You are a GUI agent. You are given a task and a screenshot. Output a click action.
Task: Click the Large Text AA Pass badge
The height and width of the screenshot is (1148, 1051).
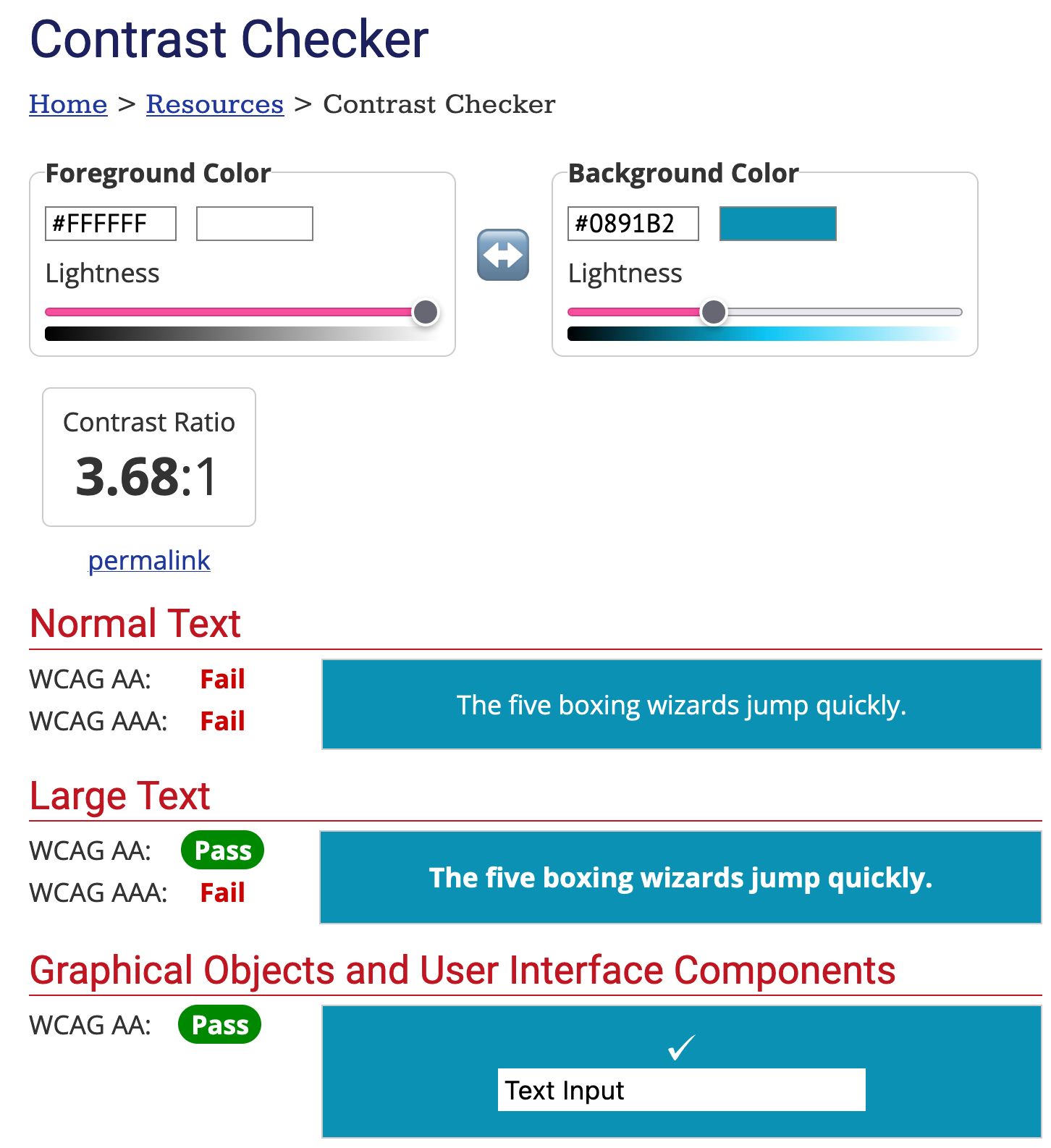[223, 851]
